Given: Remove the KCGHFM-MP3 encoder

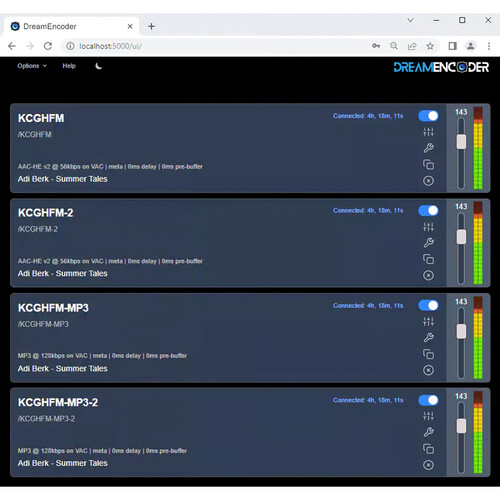Looking at the screenshot, I should 428,370.
